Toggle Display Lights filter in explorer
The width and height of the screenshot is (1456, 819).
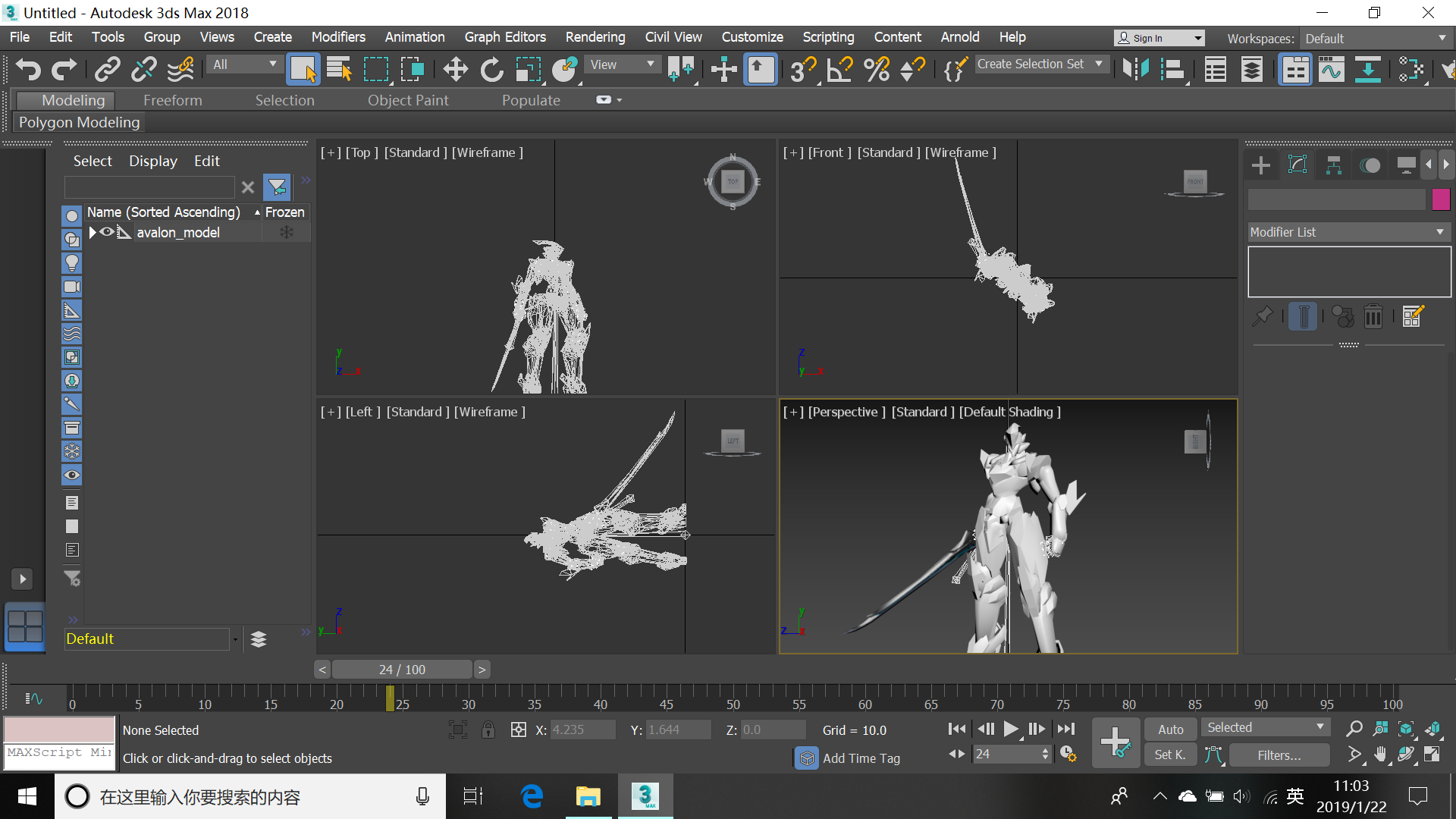pos(72,263)
